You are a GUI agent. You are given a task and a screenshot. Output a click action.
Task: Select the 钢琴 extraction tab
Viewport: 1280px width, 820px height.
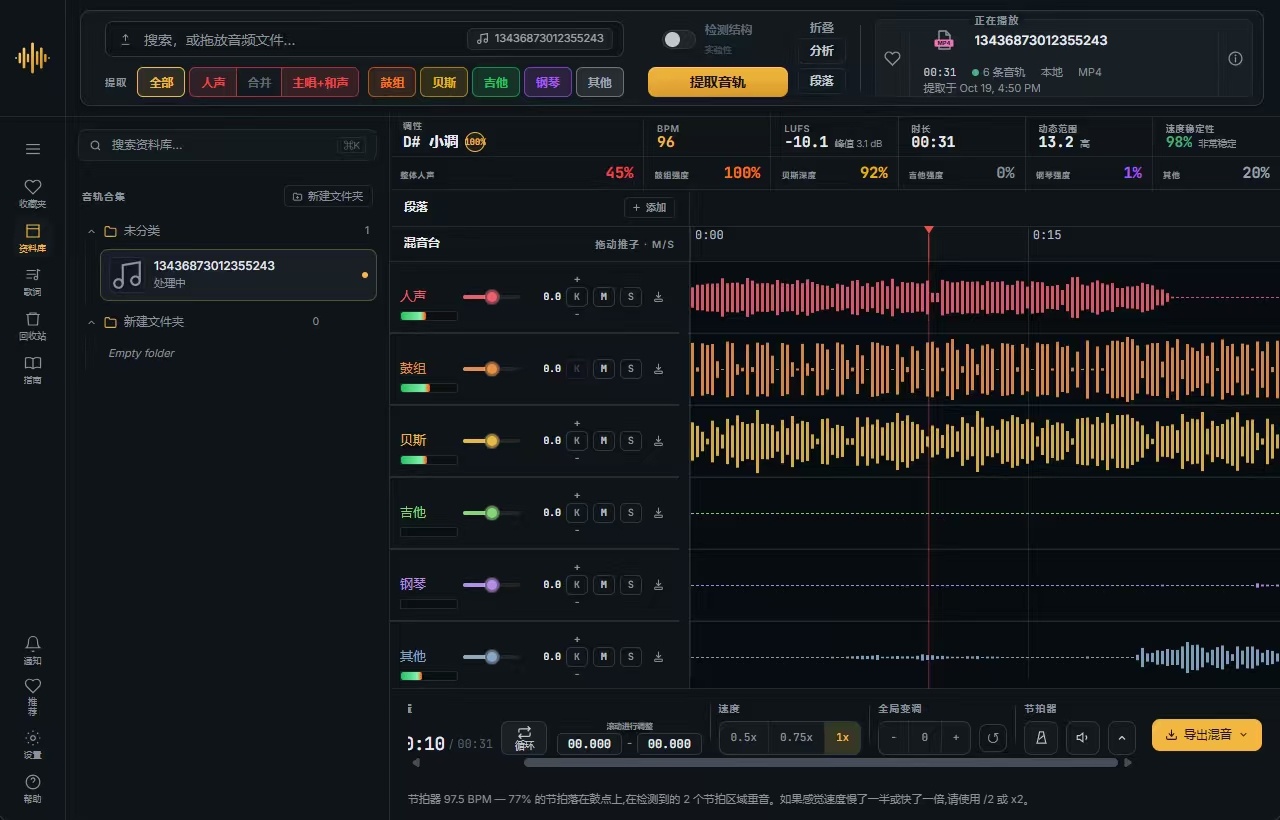point(548,82)
